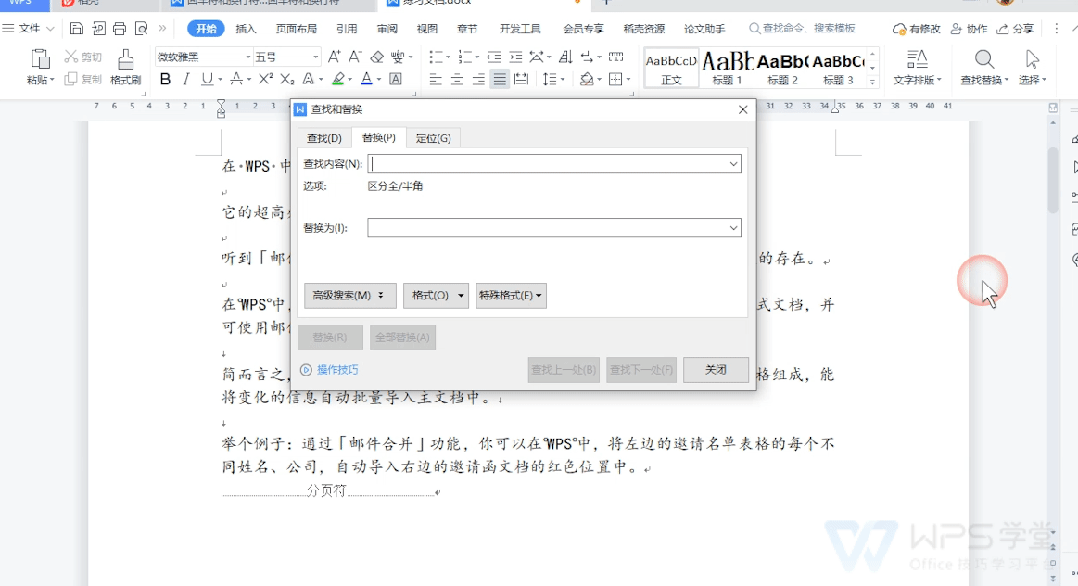Select the Heading 1 (标题 1) style
This screenshot has height=586, width=1078.
coord(727,67)
